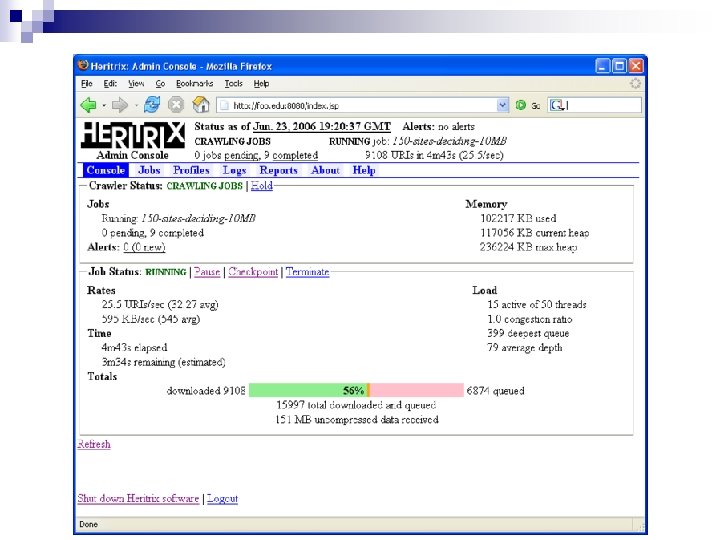
Task: Switch to the Logs tab
Action: click(234, 170)
